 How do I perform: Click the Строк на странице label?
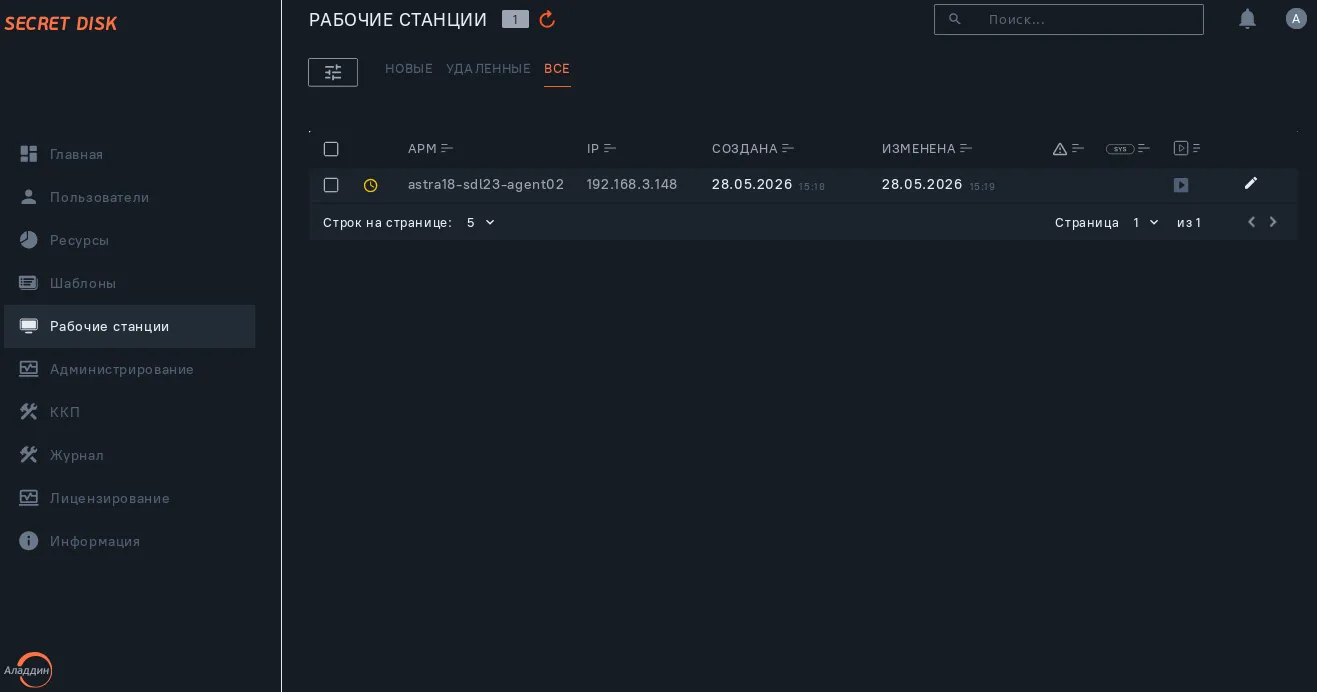tap(387, 222)
